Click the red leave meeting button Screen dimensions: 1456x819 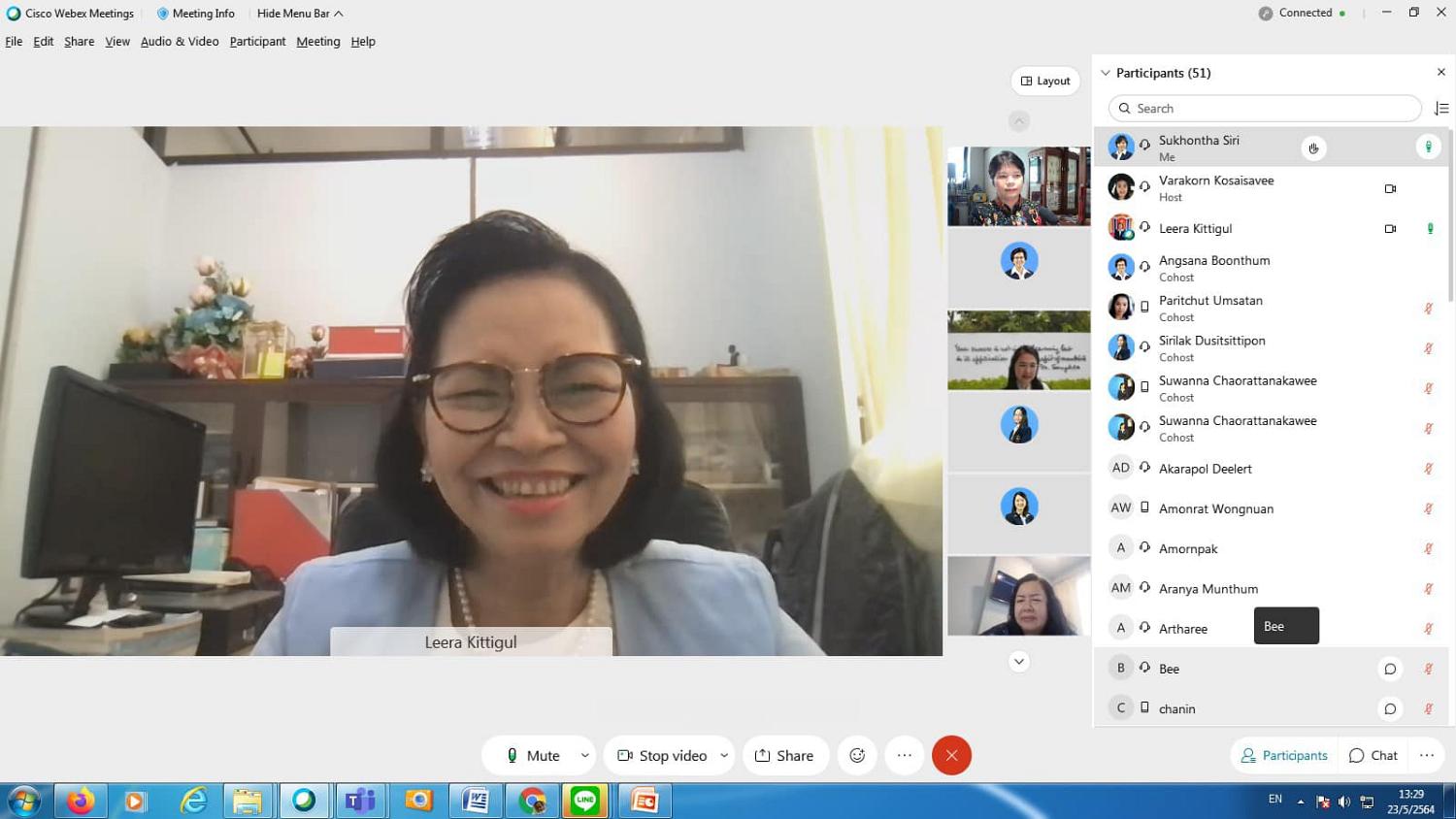951,755
